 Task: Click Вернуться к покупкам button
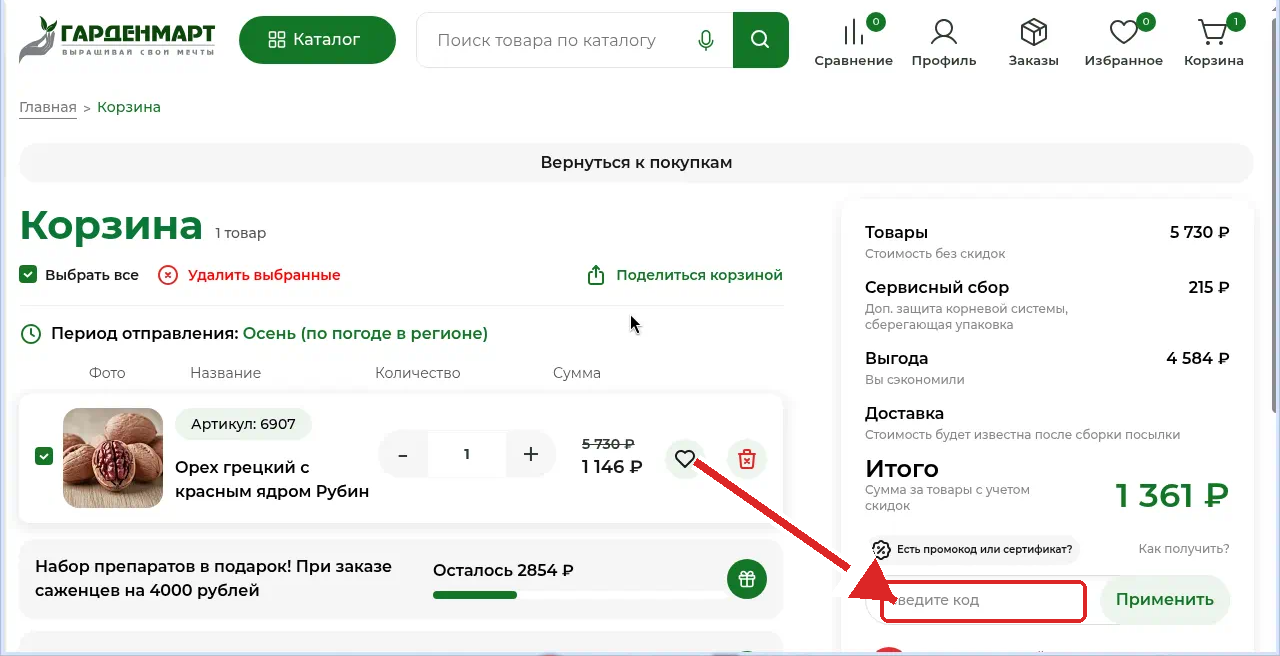[636, 163]
